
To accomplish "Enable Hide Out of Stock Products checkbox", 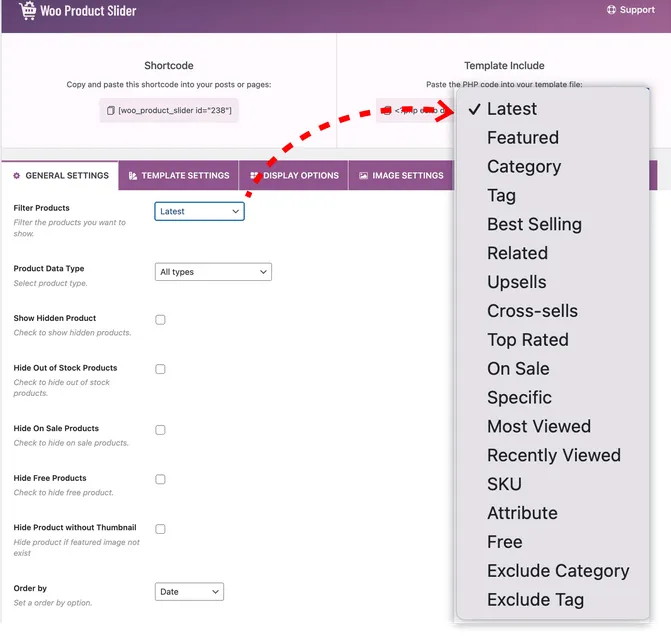I will pyautogui.click(x=160, y=369).
